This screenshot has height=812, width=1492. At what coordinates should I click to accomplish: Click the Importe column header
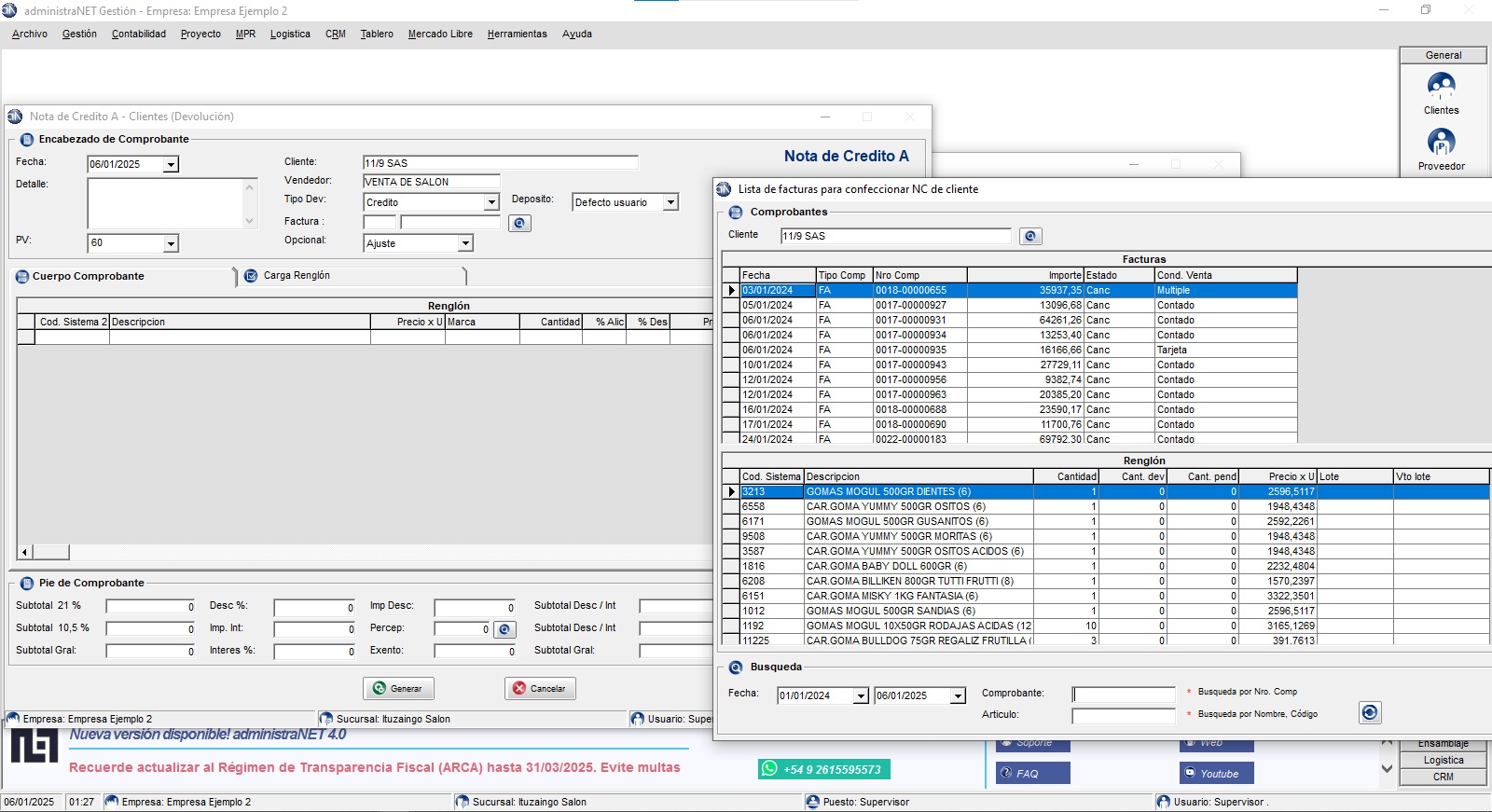1026,275
